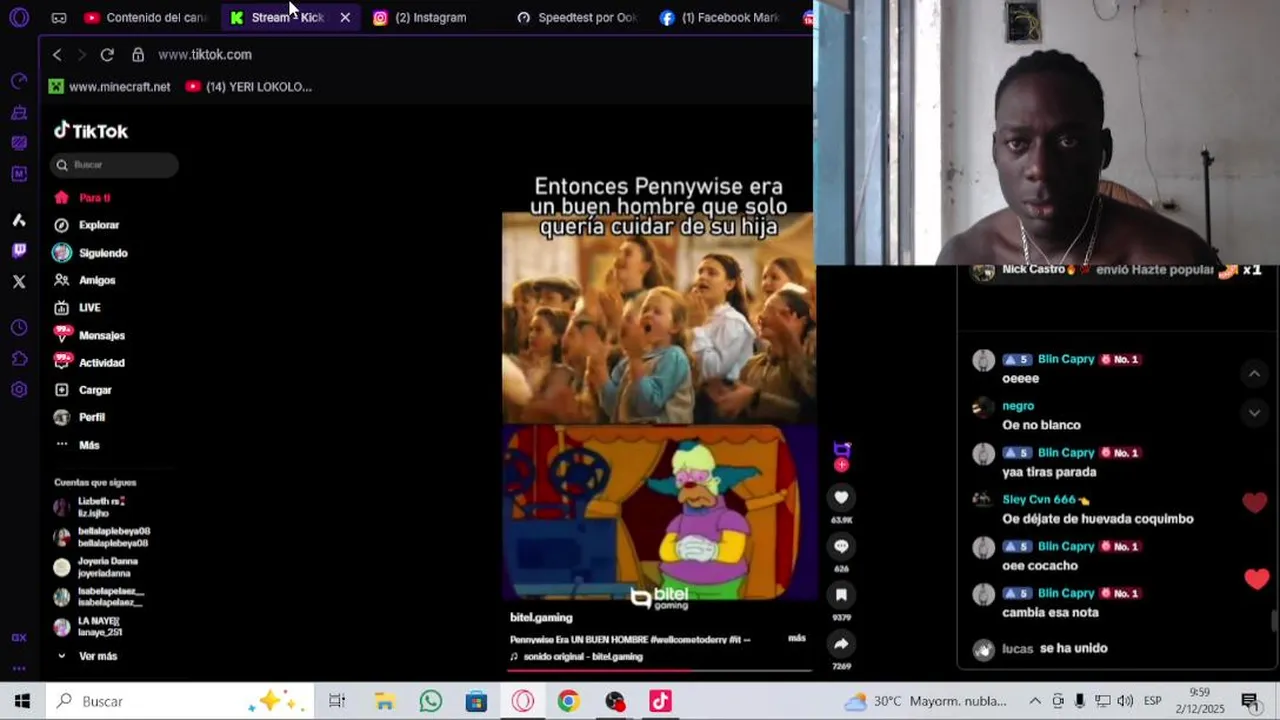Open followed account liz.isjho
This screenshot has height=720, width=1280.
point(90,507)
